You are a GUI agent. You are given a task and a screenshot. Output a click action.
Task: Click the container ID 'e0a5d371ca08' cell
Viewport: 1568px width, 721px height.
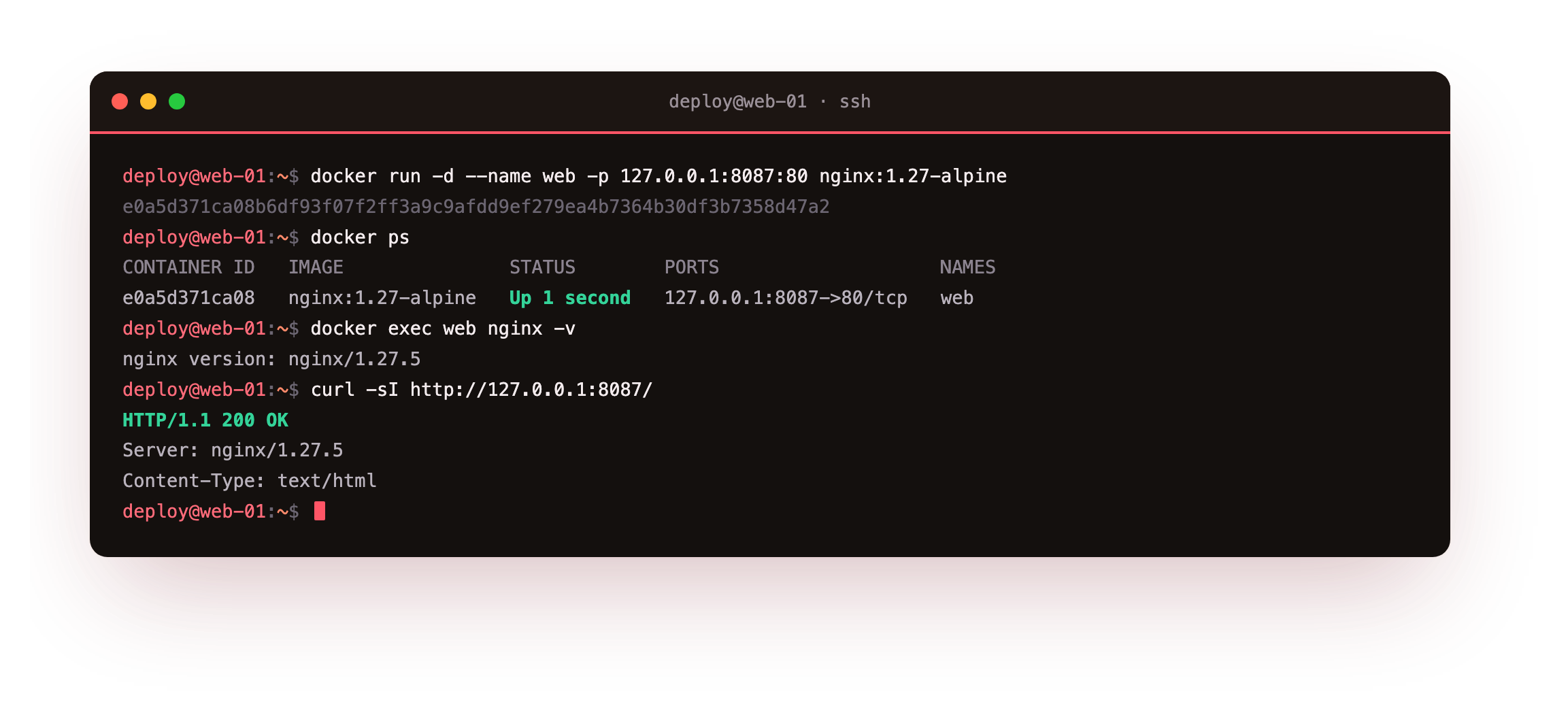[x=188, y=298]
